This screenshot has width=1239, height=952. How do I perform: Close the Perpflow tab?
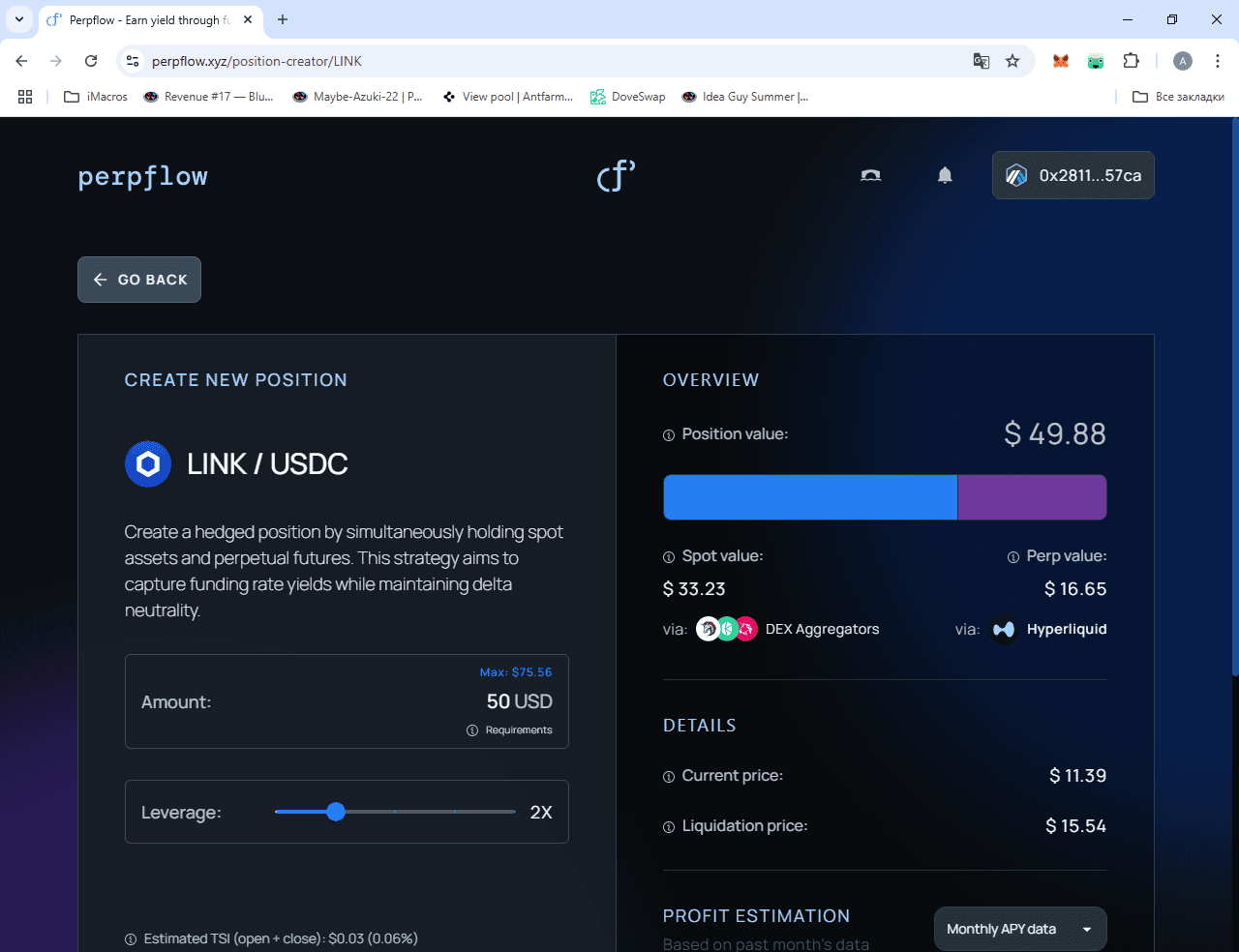(248, 19)
